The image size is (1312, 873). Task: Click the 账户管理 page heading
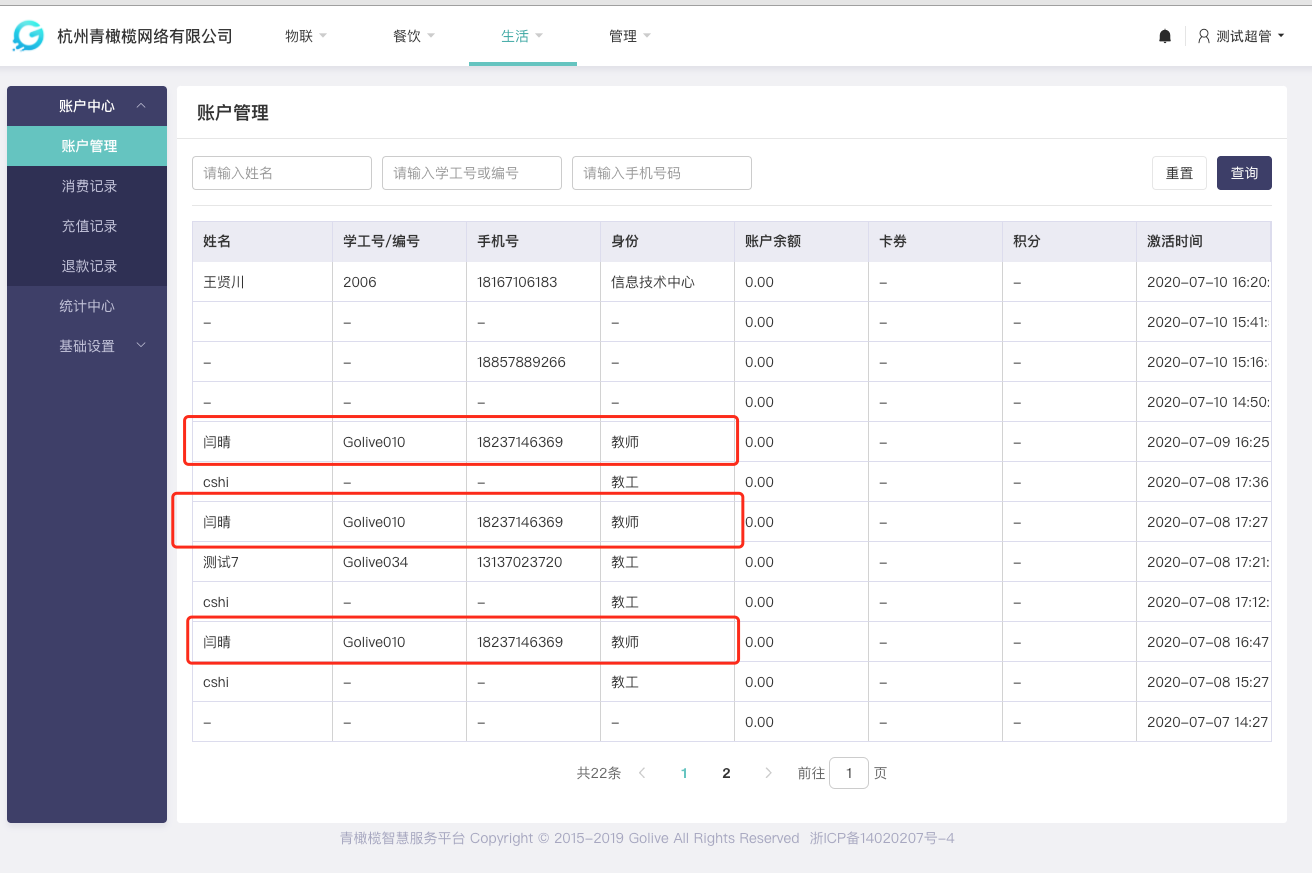(233, 113)
